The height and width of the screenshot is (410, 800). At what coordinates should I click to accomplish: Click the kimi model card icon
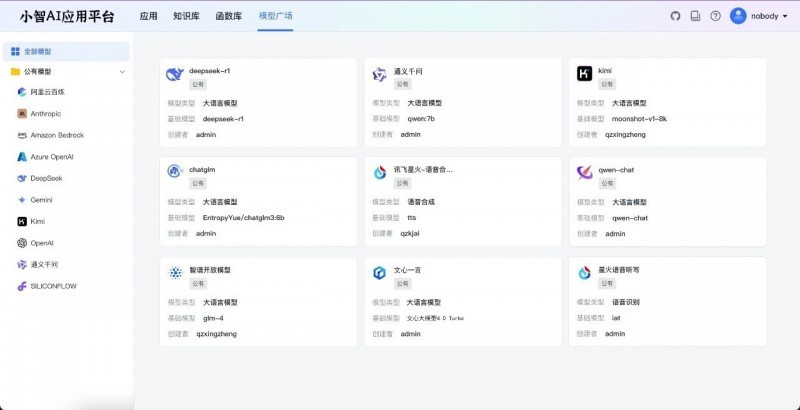[x=584, y=74]
